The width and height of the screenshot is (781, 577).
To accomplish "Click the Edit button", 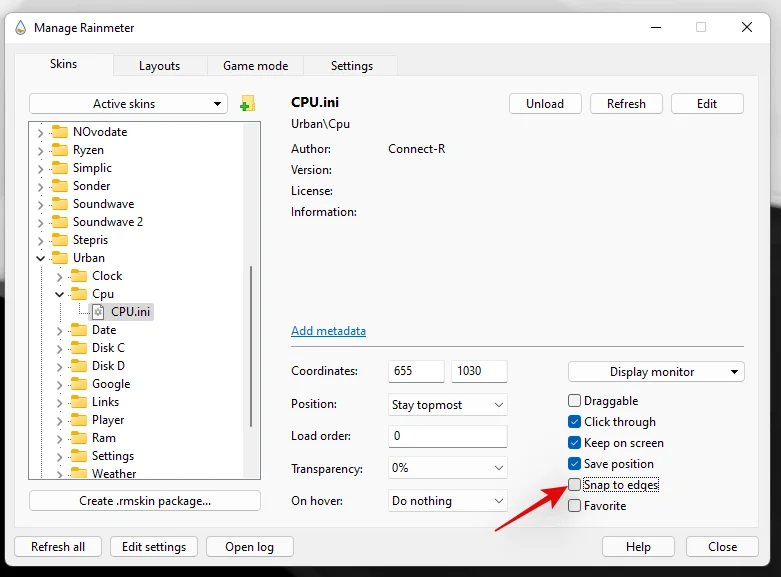I will 707,104.
